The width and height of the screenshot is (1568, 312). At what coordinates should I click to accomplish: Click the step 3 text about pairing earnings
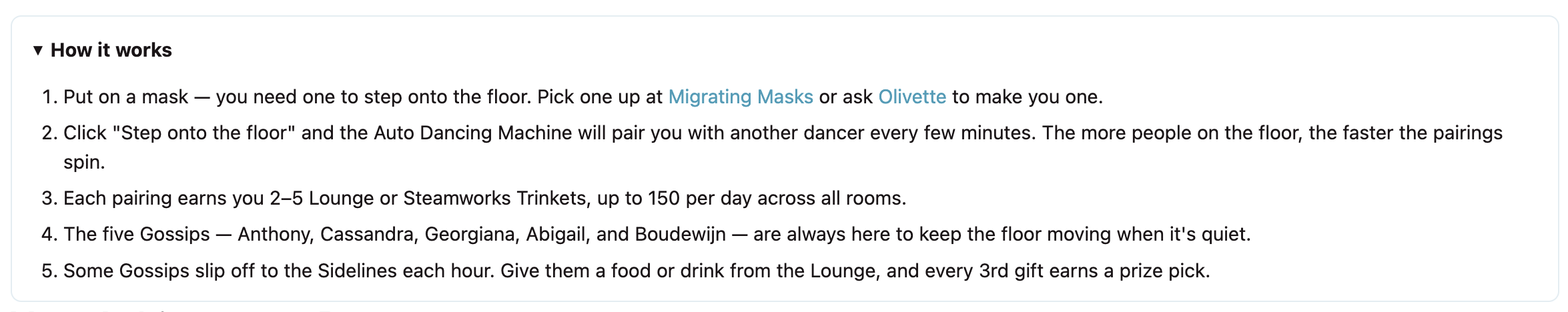point(485,198)
